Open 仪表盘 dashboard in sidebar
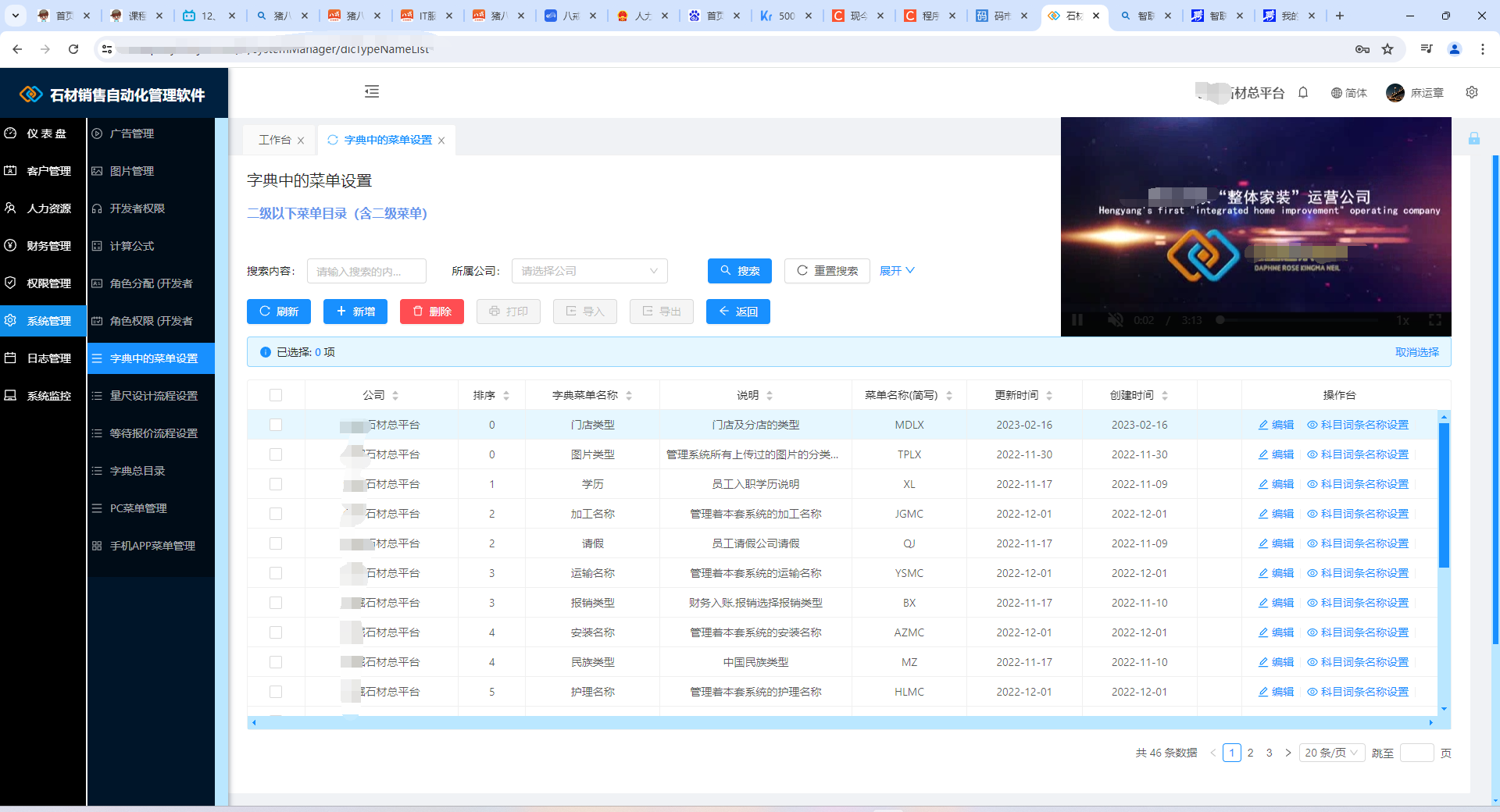Image resolution: width=1500 pixels, height=812 pixels. (x=43, y=134)
